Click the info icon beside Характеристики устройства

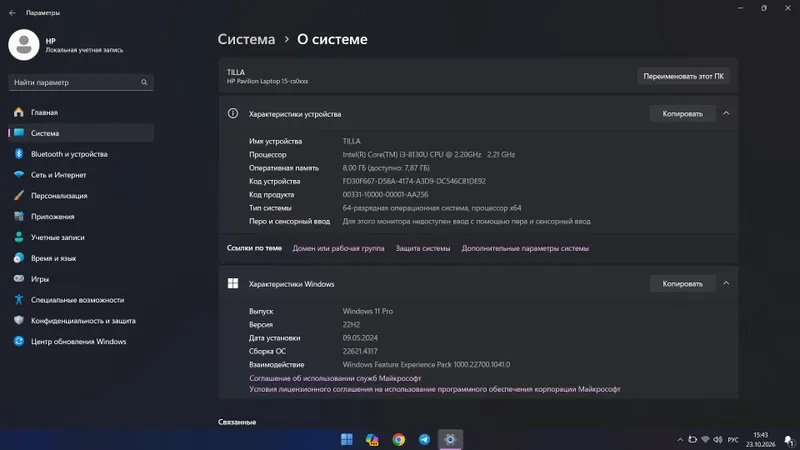coord(233,114)
